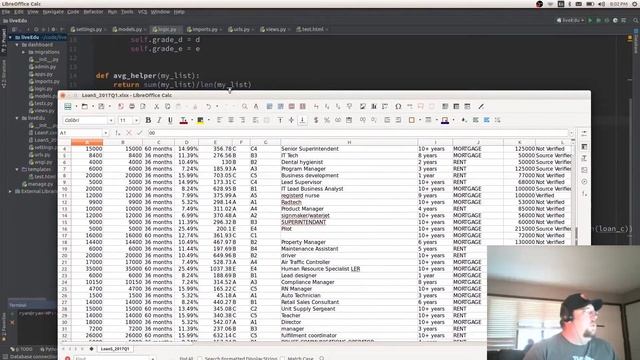The height and width of the screenshot is (360, 640).
Task: Click the Align Left icon
Action: tap(219, 120)
